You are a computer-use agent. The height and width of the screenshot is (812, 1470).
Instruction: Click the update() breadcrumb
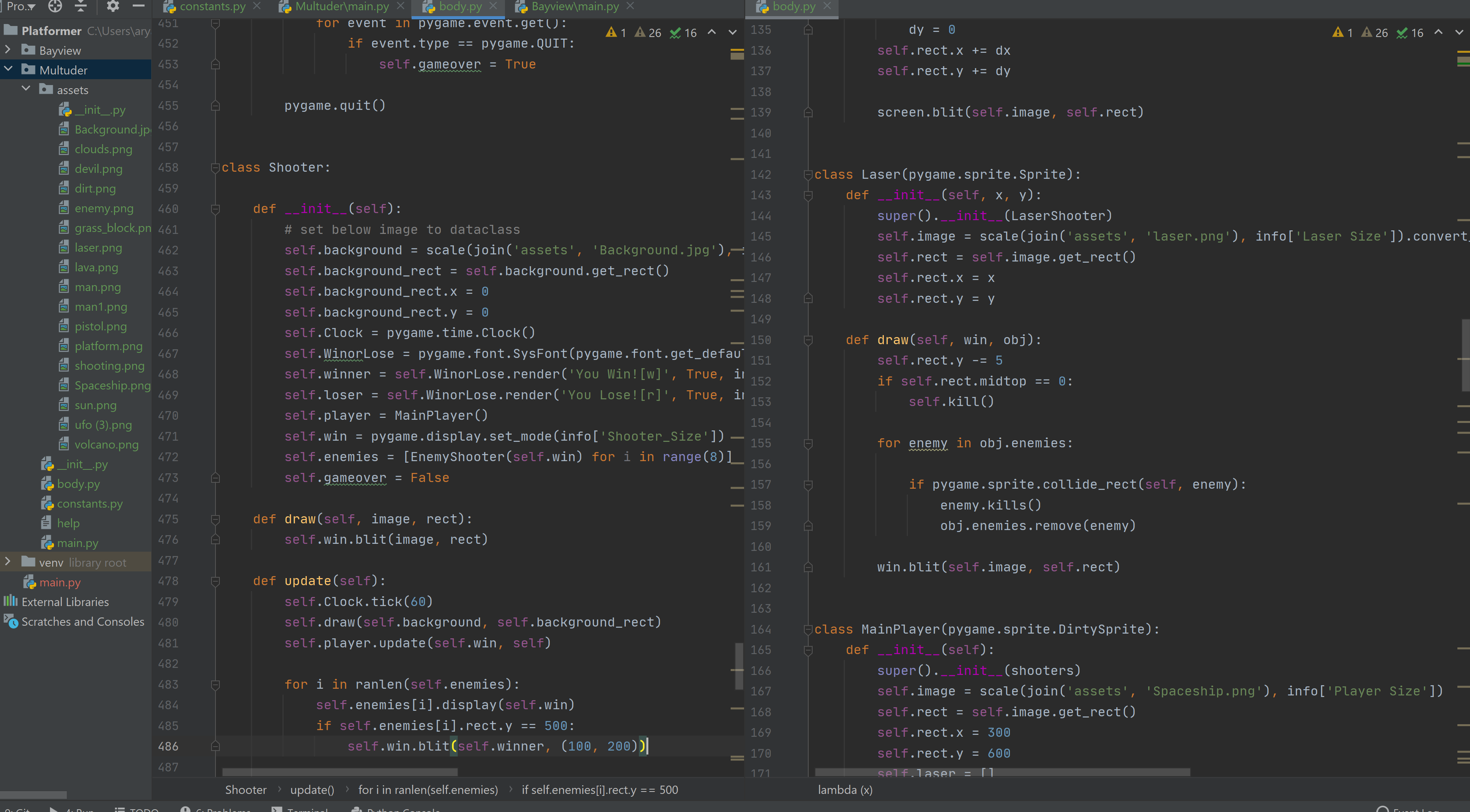(312, 790)
